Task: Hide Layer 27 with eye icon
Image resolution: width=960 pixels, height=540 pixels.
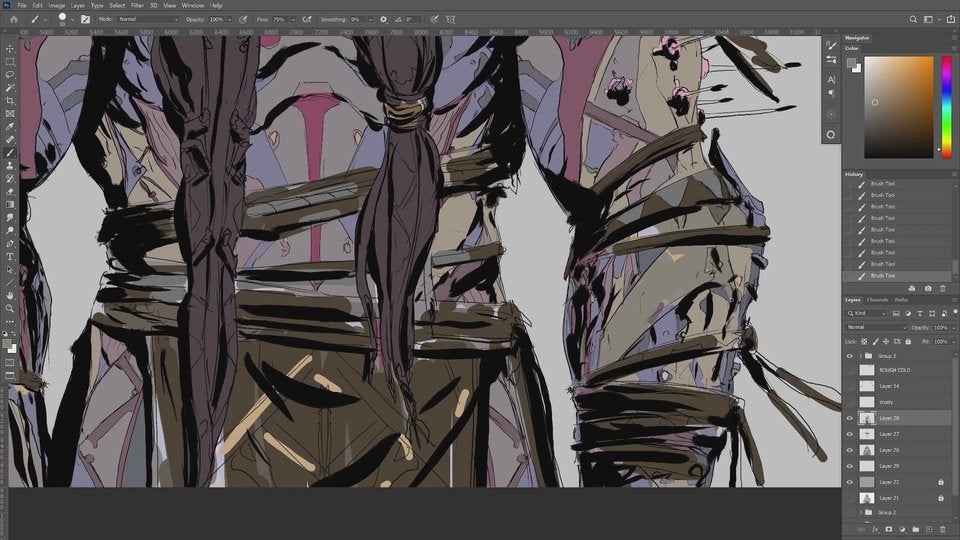Action: (x=850, y=434)
